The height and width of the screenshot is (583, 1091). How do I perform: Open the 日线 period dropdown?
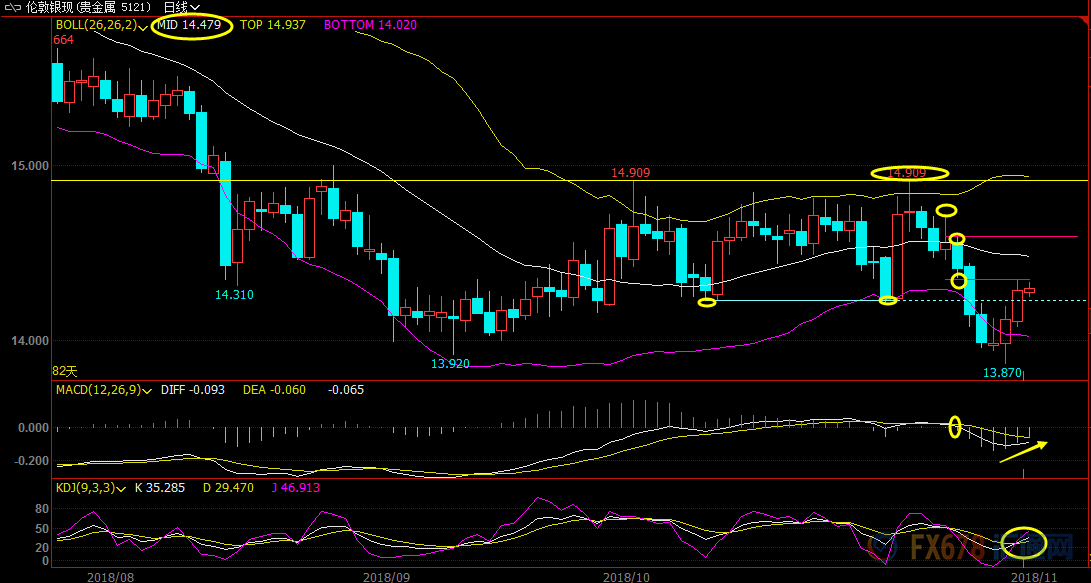point(182,8)
